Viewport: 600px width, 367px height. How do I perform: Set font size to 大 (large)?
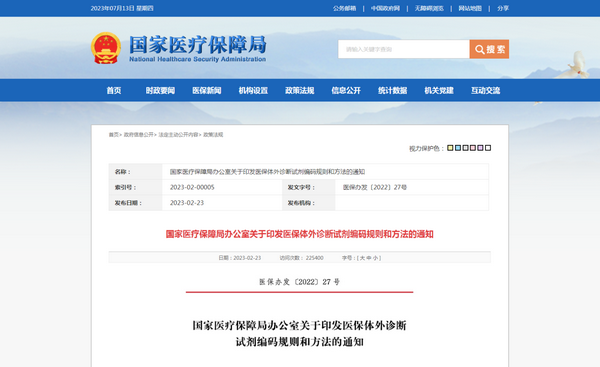(362, 258)
